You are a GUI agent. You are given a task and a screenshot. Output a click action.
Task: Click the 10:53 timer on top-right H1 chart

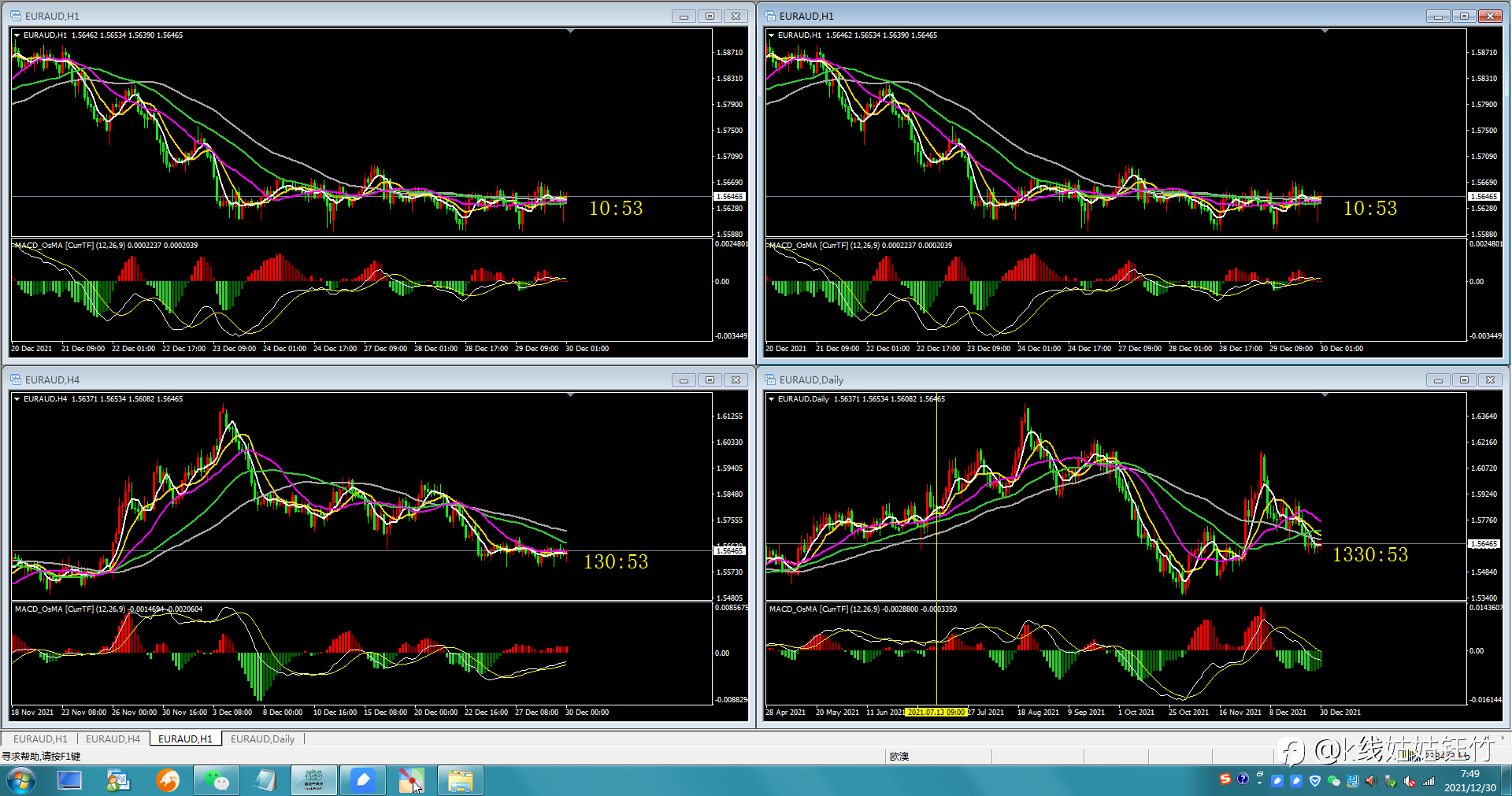1370,209
